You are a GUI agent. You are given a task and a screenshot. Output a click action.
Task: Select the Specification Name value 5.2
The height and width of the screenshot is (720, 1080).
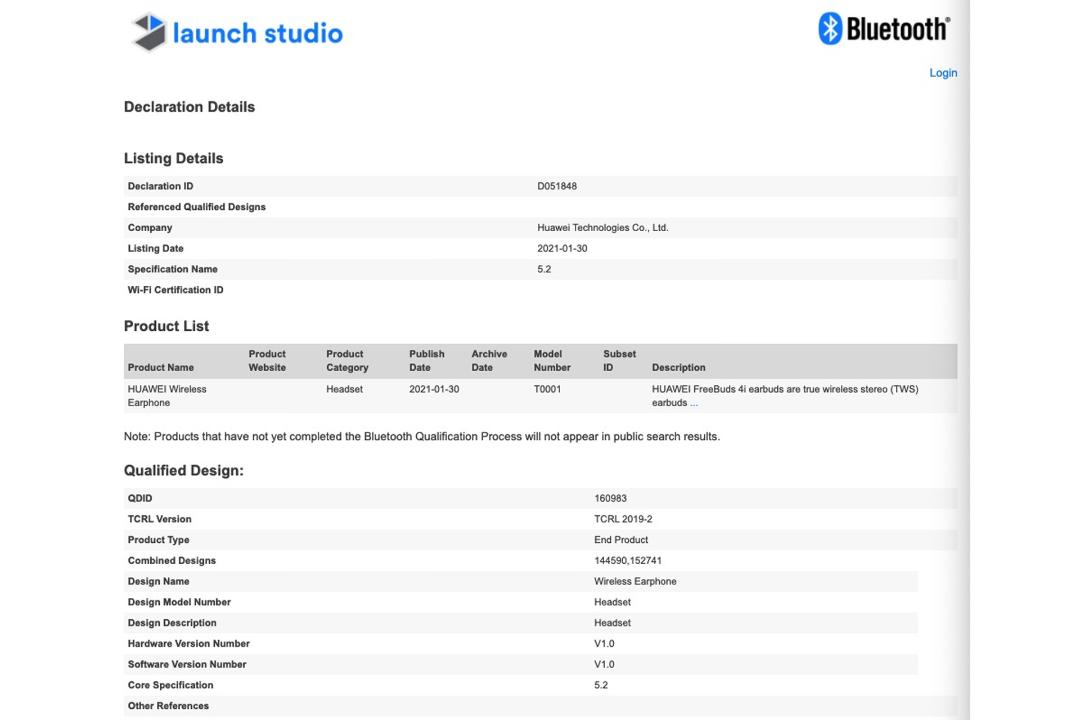click(x=544, y=269)
